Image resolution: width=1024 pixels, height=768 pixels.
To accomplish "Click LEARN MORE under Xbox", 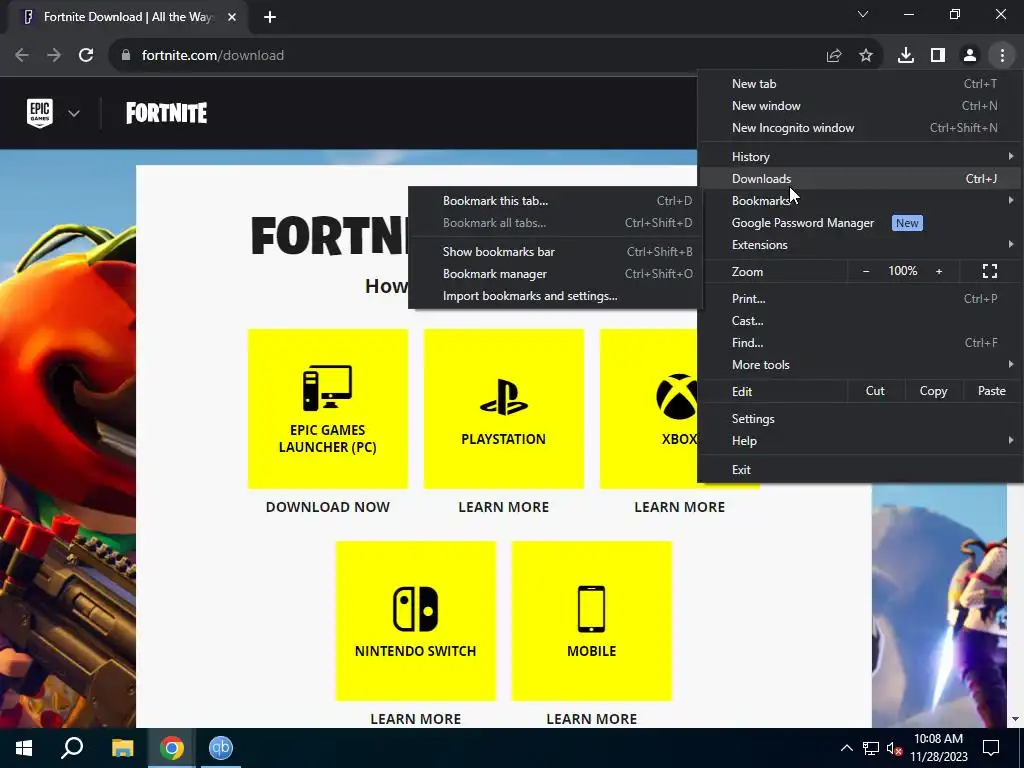I will [679, 507].
